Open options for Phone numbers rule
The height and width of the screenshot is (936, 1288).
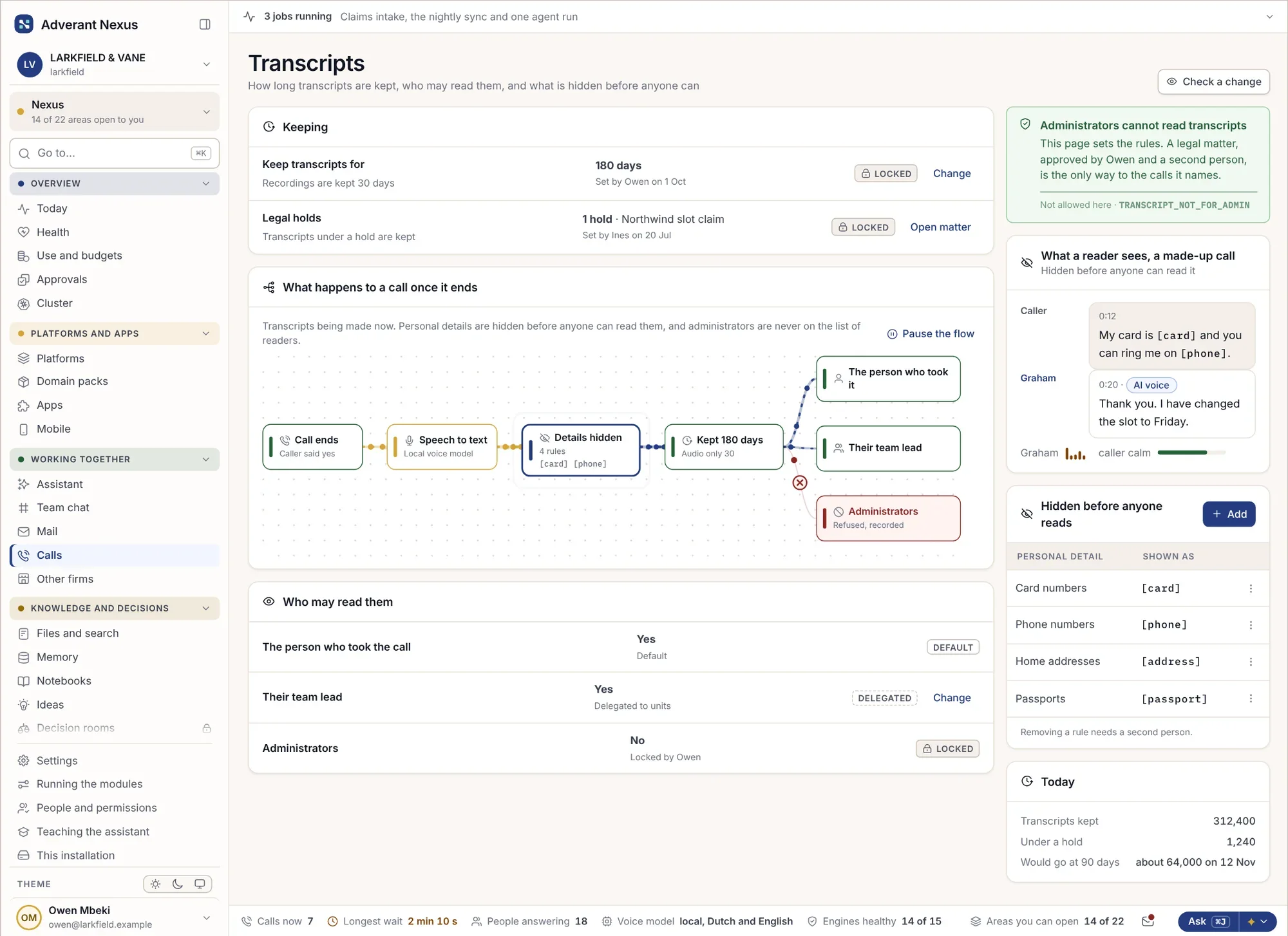pos(1251,625)
